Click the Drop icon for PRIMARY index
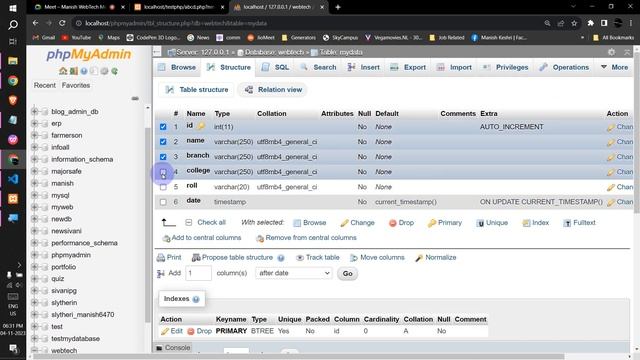 click(x=191, y=331)
